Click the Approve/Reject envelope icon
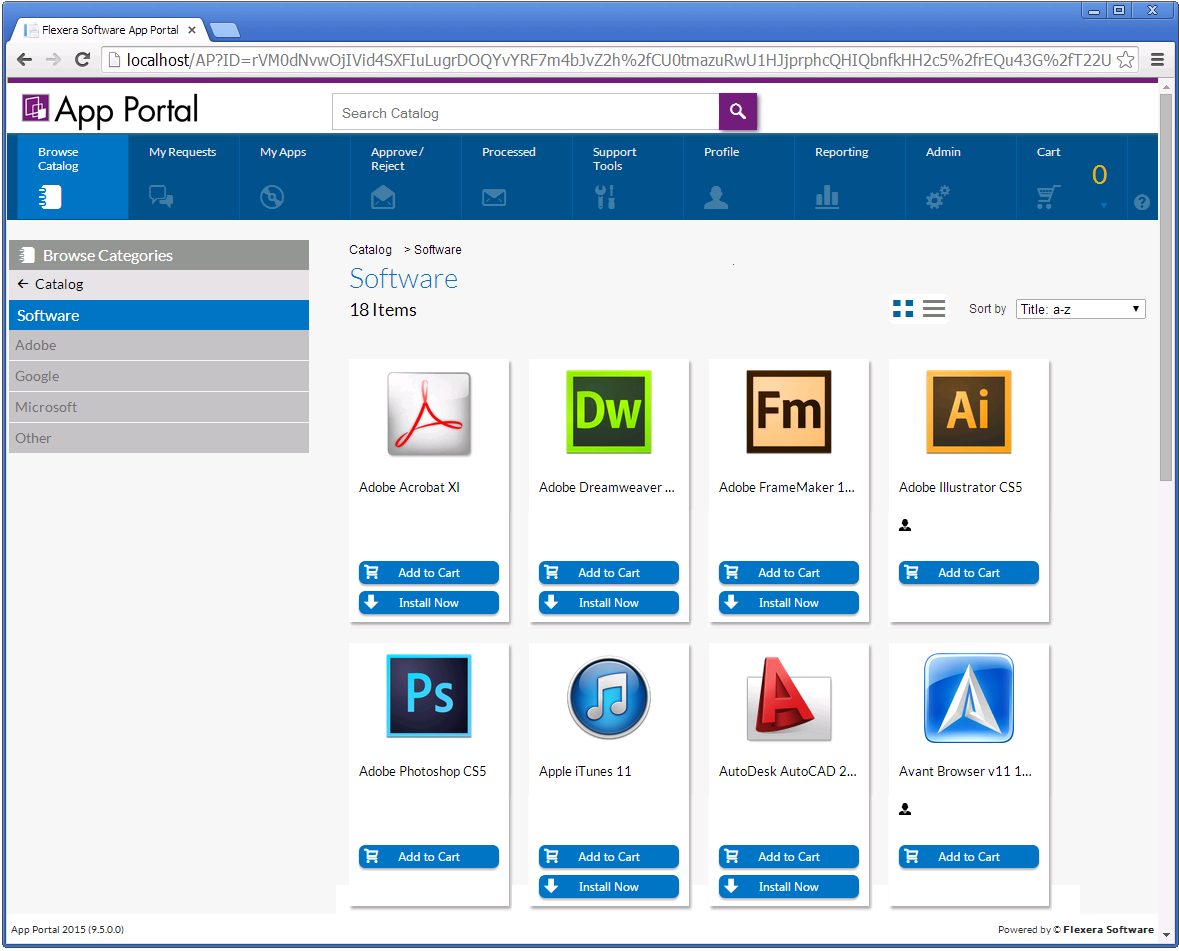 [383, 197]
